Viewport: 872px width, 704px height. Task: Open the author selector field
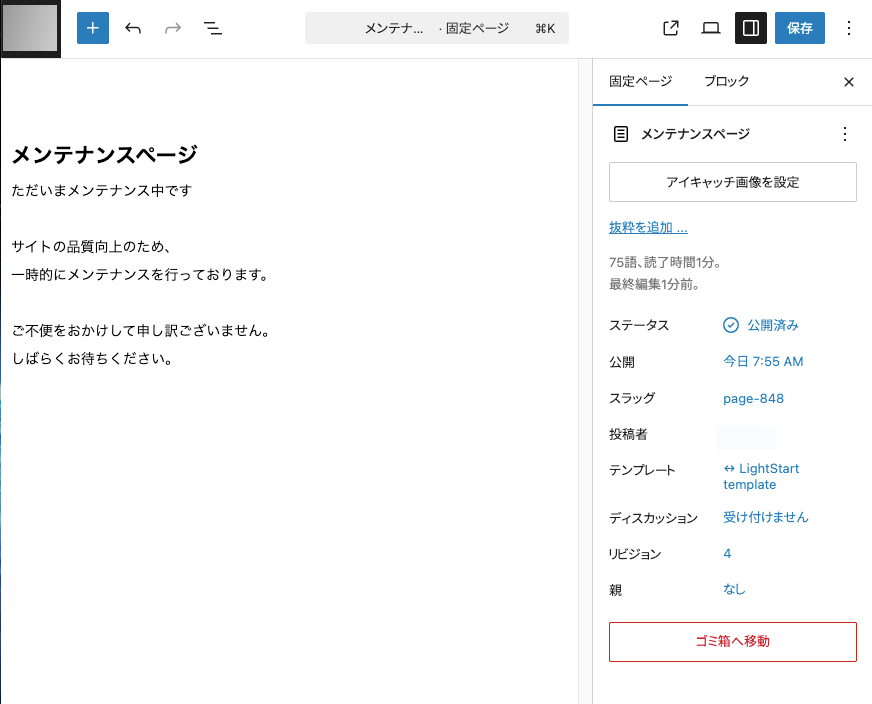click(746, 437)
